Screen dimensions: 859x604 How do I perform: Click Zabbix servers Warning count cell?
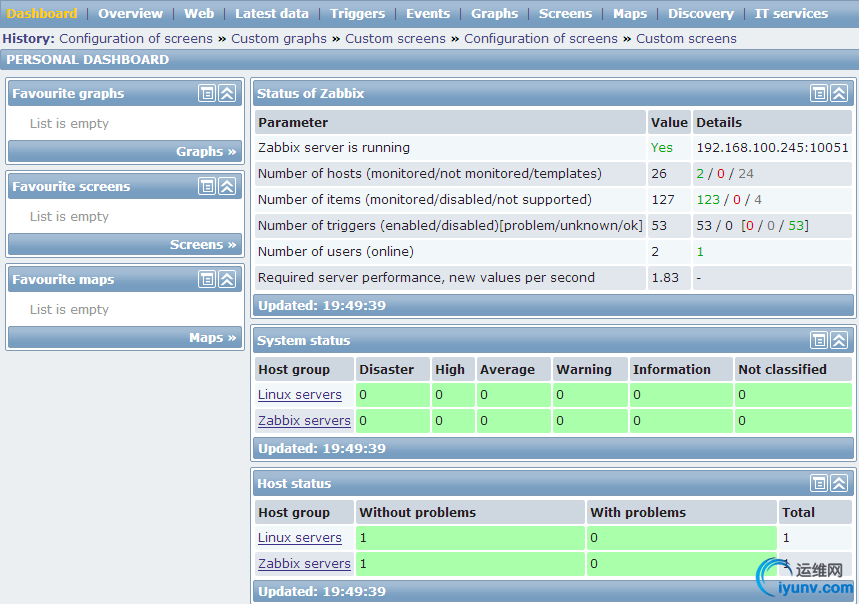(589, 421)
